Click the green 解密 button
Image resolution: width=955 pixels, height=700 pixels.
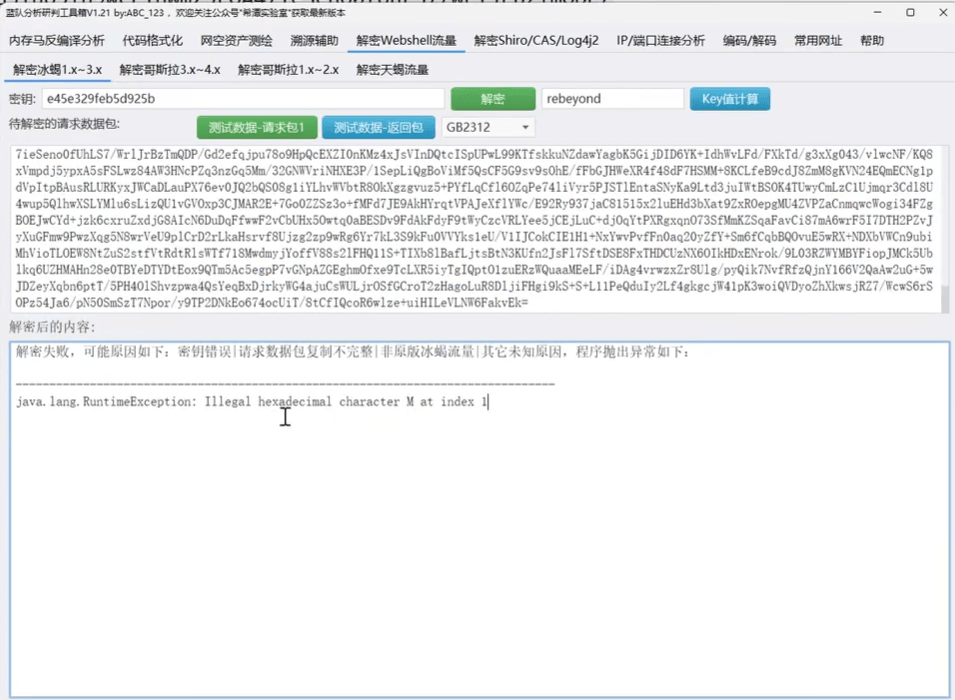tap(493, 99)
